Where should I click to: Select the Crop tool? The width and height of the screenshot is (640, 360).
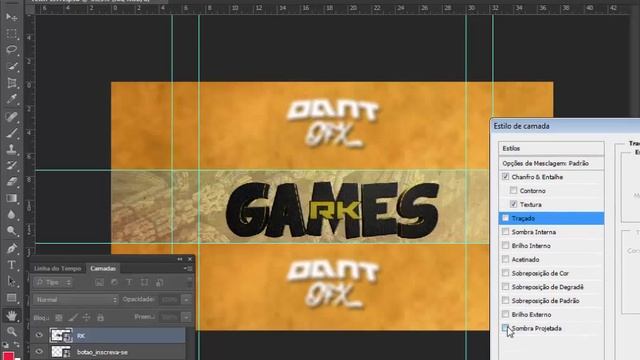[x=11, y=83]
